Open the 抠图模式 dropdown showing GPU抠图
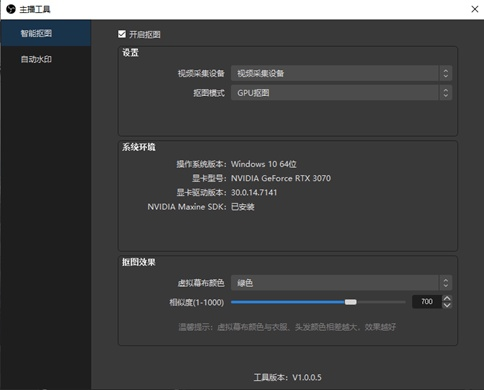Screen dimensions: 484x390 coord(341,93)
